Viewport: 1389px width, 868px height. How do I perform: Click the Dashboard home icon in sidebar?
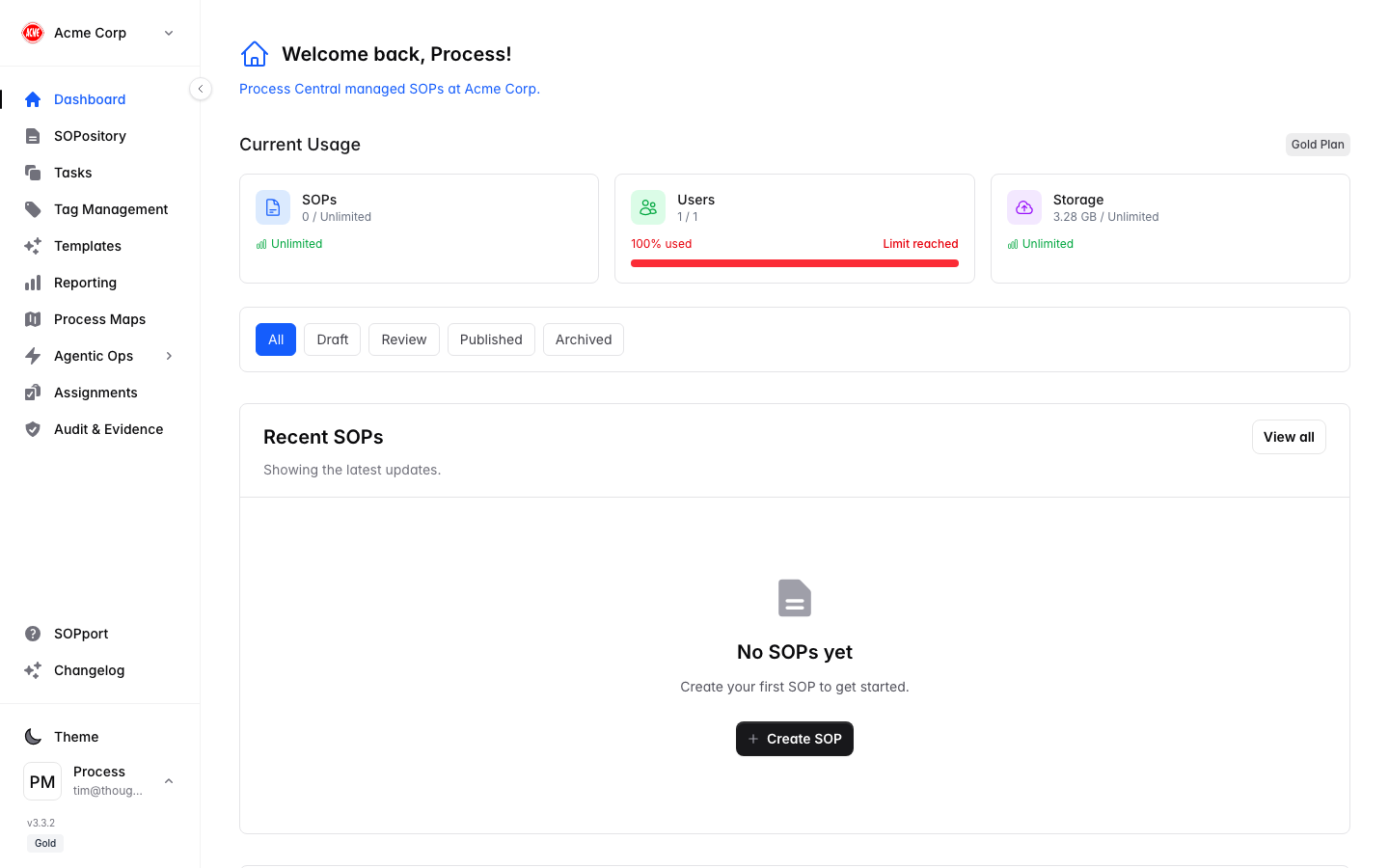point(33,99)
